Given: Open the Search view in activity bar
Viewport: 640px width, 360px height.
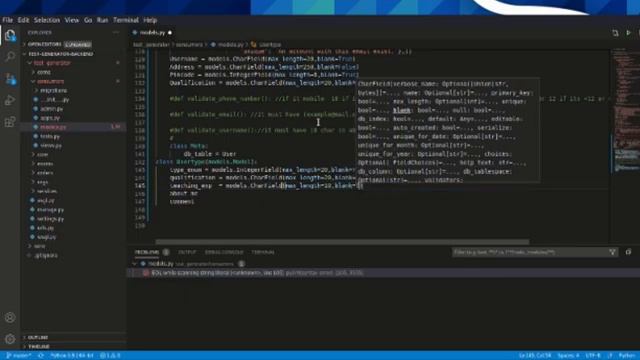Looking at the screenshot, I should (10, 56).
